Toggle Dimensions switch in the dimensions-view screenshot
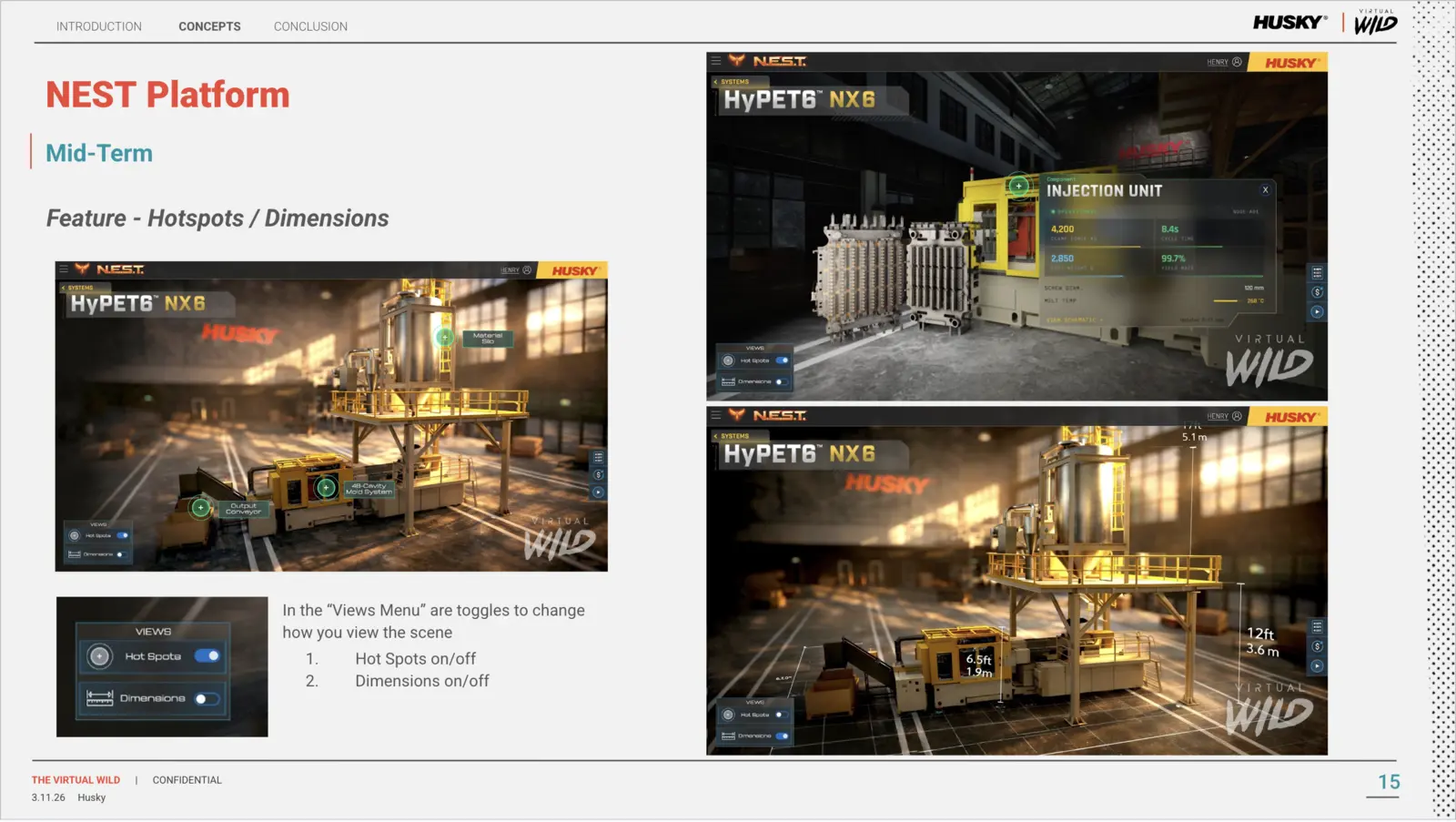 click(x=782, y=736)
